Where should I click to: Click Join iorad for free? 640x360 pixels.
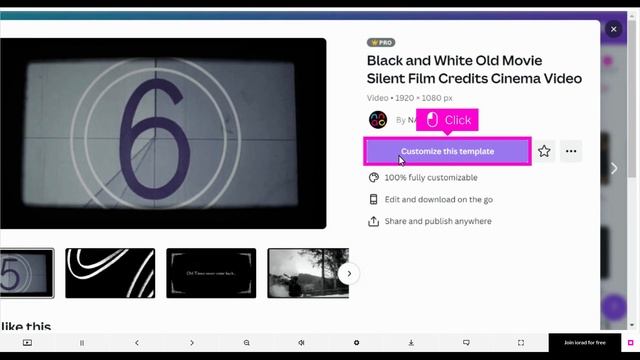pyautogui.click(x=584, y=342)
